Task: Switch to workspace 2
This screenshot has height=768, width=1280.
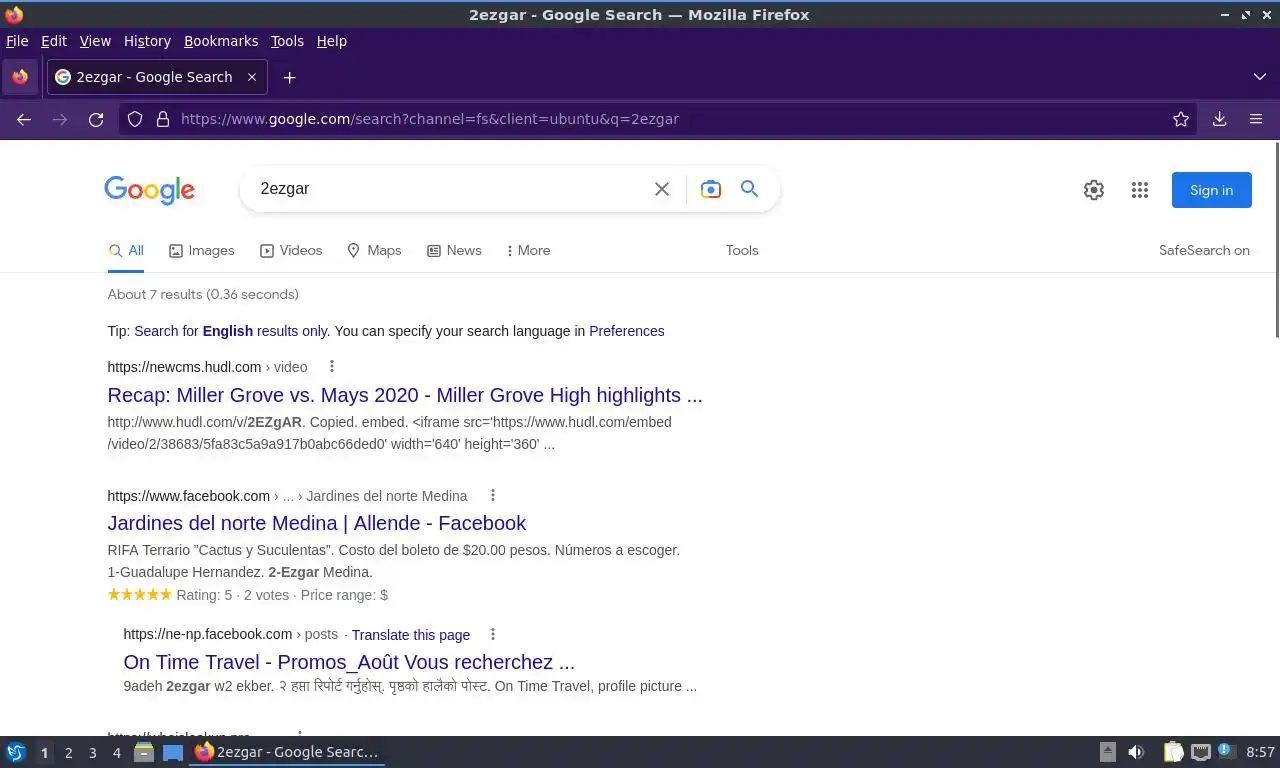Action: [x=68, y=753]
